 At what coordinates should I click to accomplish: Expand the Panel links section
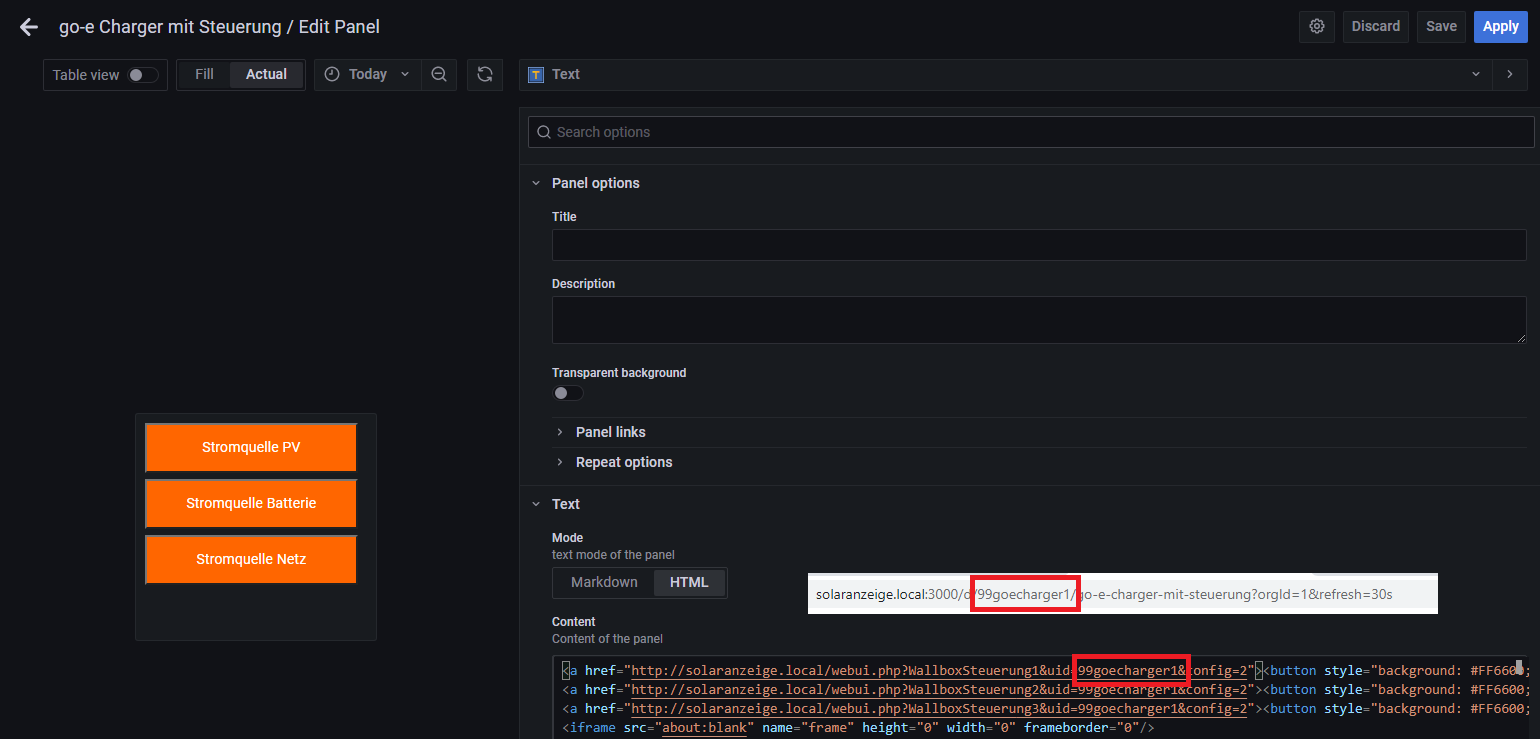pyautogui.click(x=610, y=432)
